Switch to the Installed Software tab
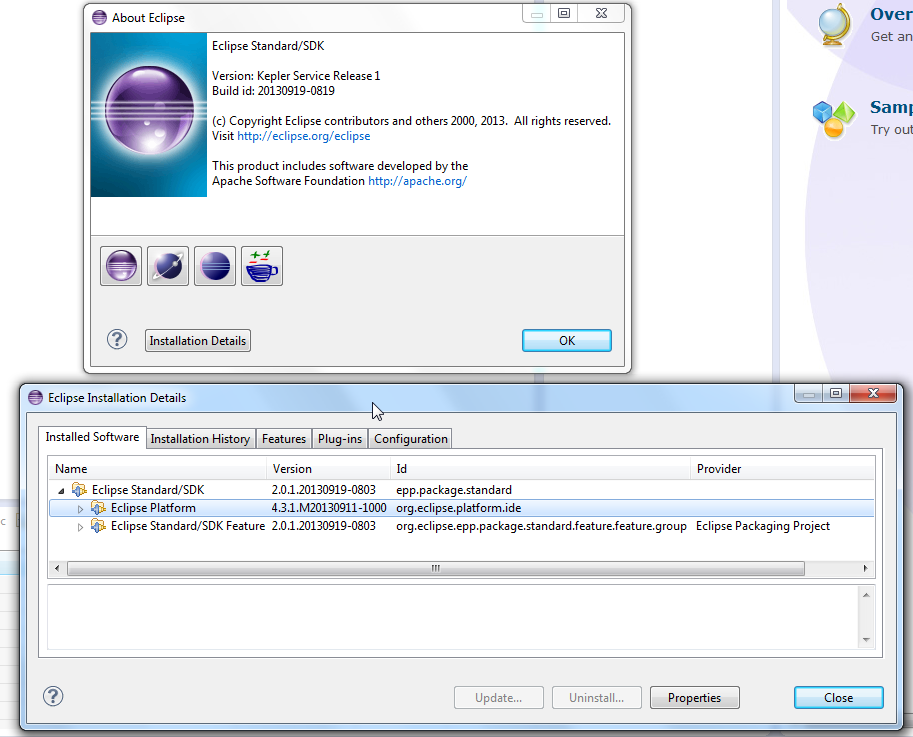913x737 pixels. click(92, 437)
